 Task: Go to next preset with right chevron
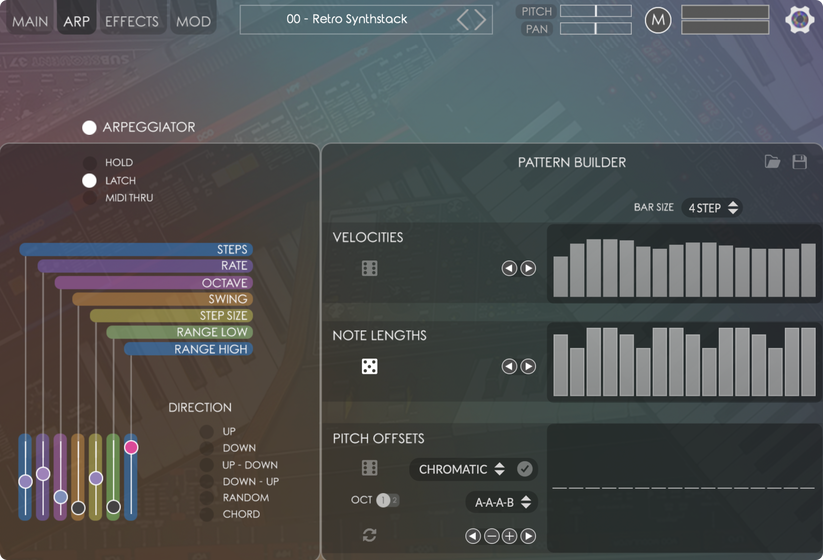(x=480, y=20)
